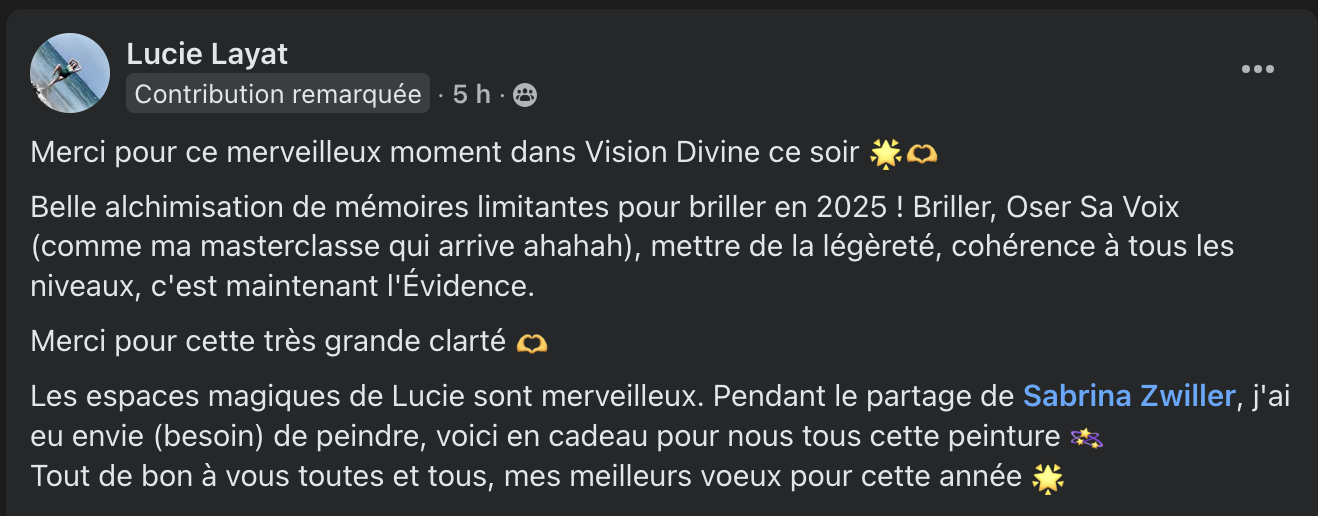Open Sabrina Zwiller's tagged profile link

[1129, 396]
